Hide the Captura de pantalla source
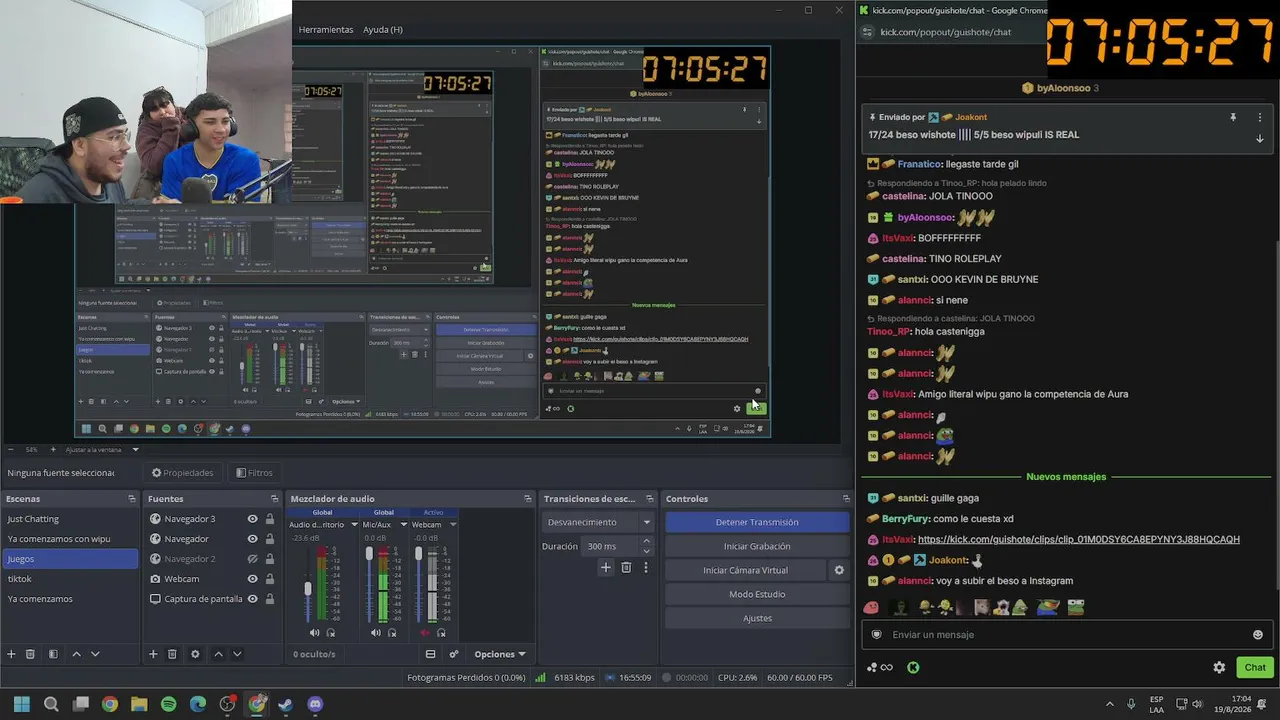 click(253, 599)
